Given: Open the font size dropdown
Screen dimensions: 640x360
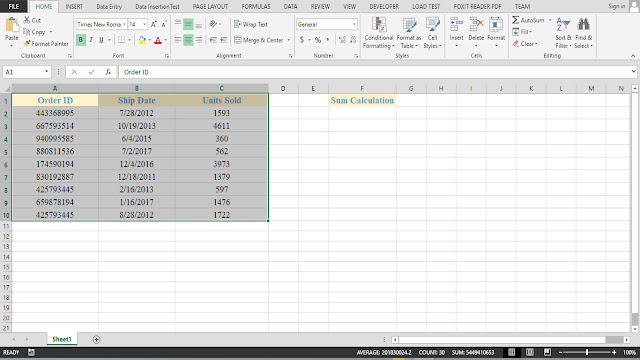Looking at the screenshot, I should (144, 24).
